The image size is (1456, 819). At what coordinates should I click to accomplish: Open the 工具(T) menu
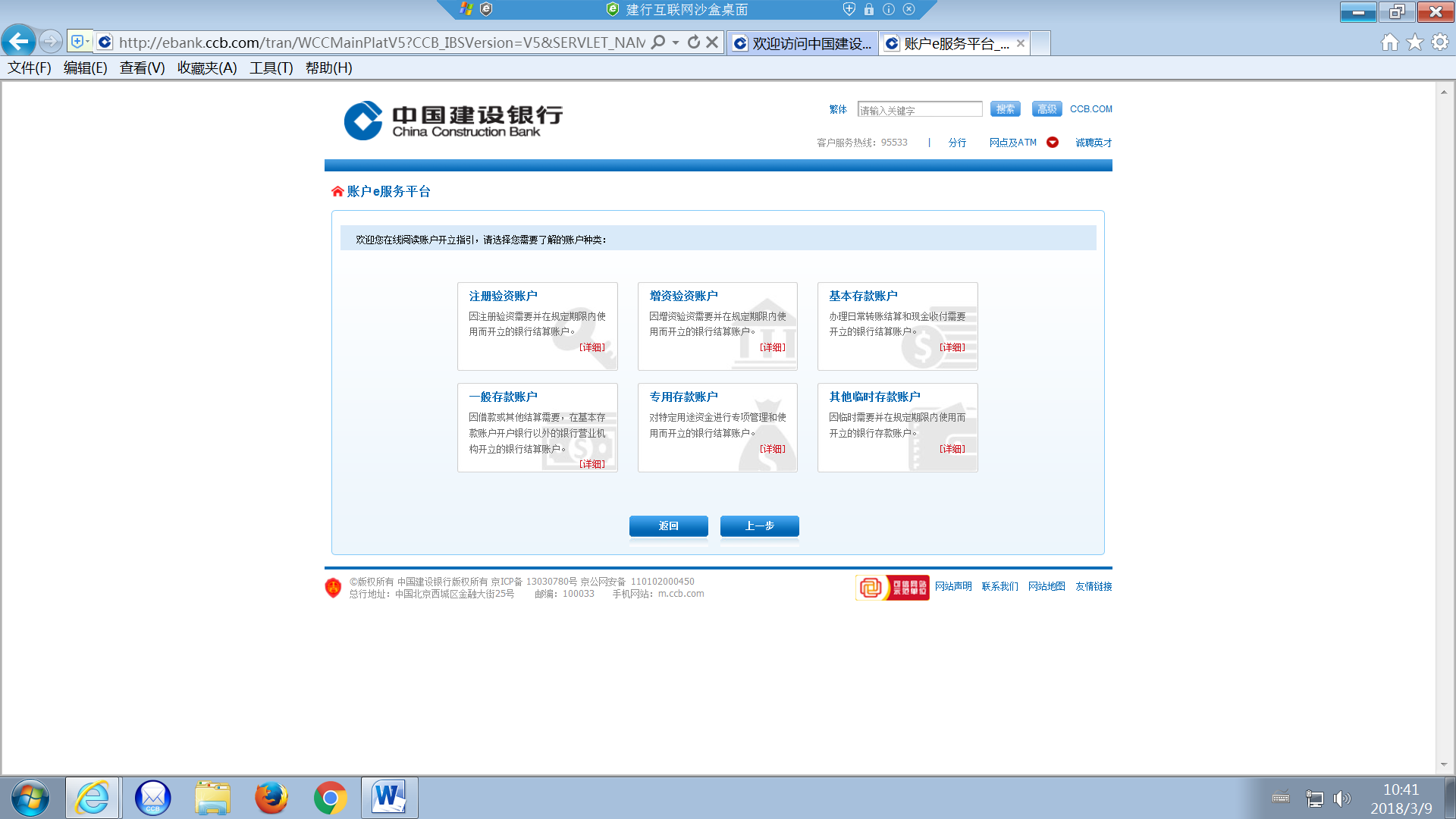[271, 68]
